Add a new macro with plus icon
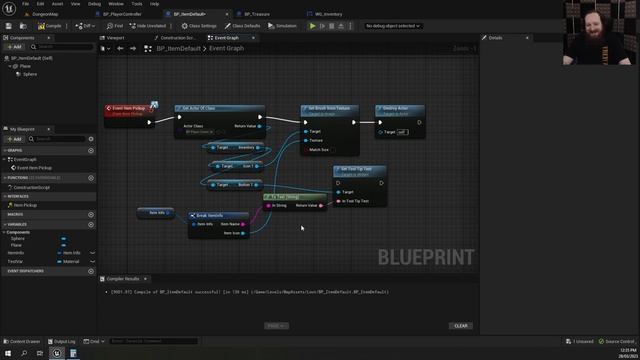The image size is (640, 360). (x=91, y=215)
